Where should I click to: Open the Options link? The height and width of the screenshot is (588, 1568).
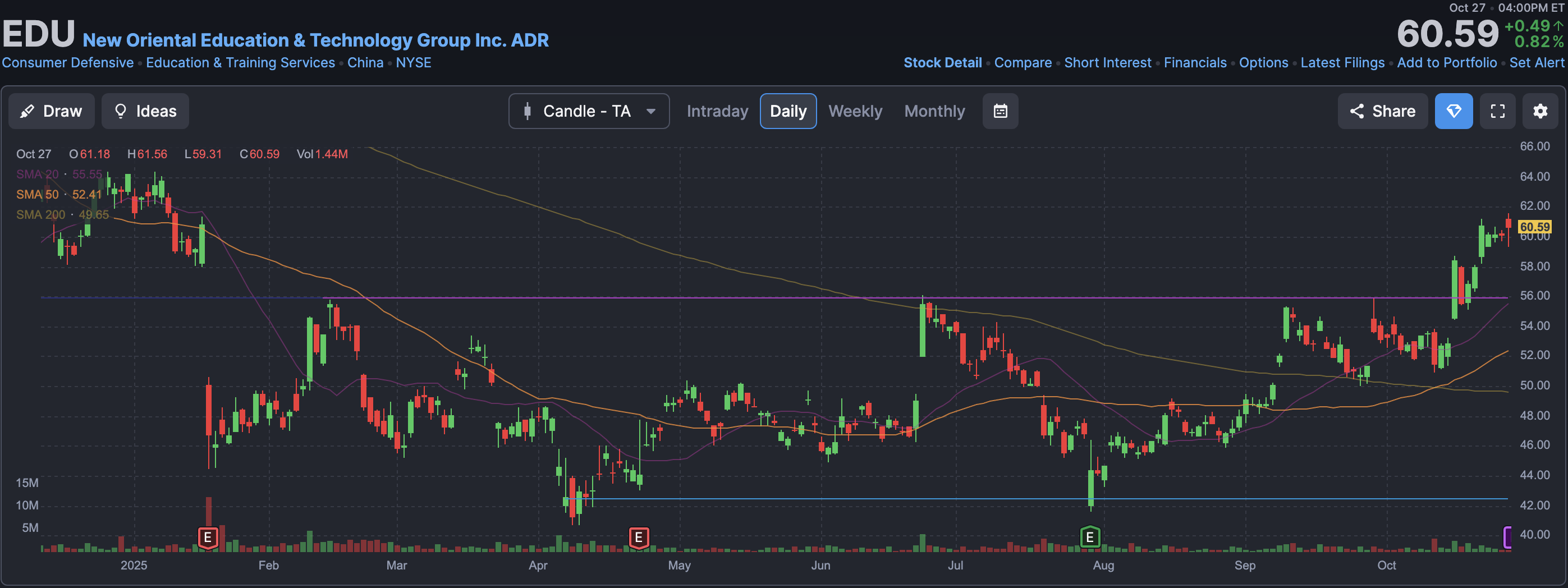coord(1264,63)
